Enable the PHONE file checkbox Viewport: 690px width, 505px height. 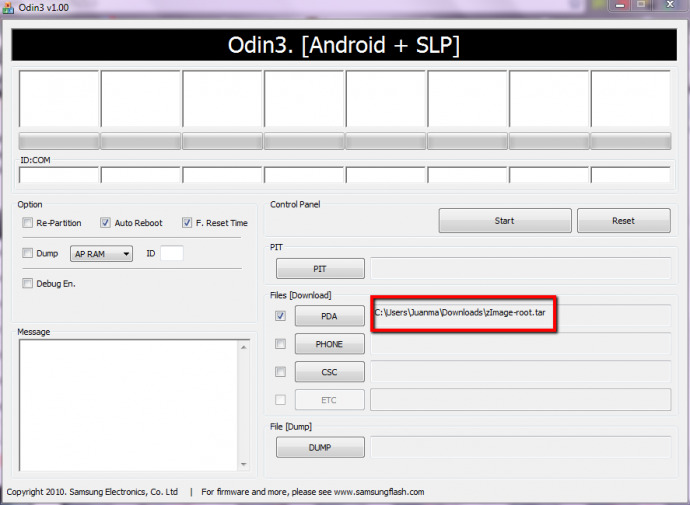tap(281, 344)
